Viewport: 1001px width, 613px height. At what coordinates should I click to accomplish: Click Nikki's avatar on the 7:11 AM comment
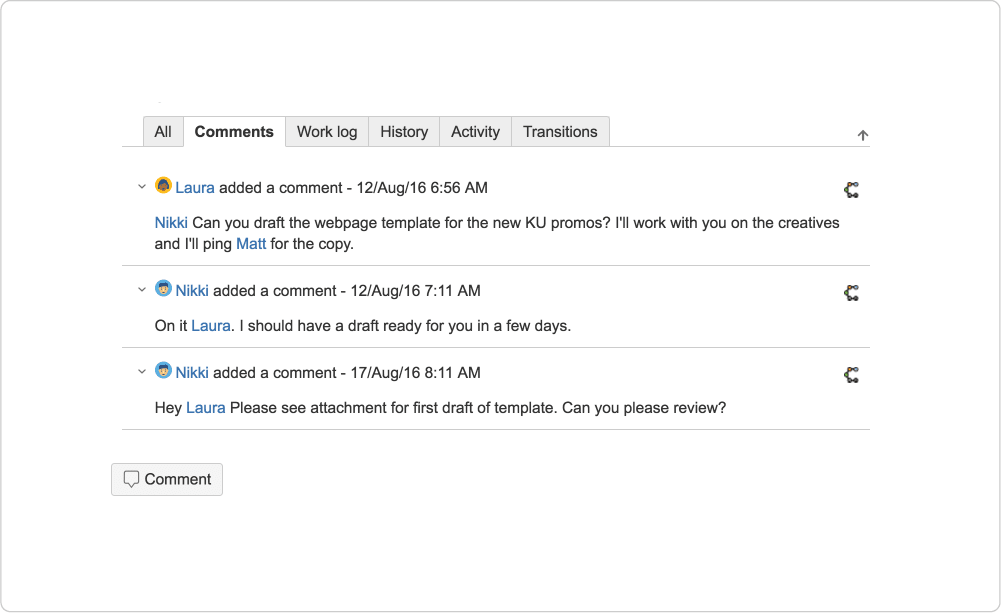click(x=164, y=289)
